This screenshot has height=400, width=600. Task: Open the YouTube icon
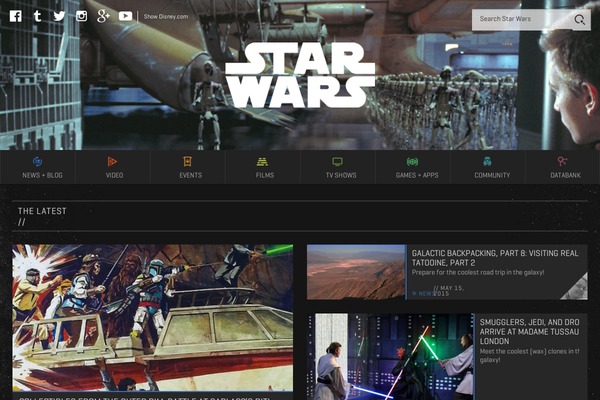[x=126, y=16]
